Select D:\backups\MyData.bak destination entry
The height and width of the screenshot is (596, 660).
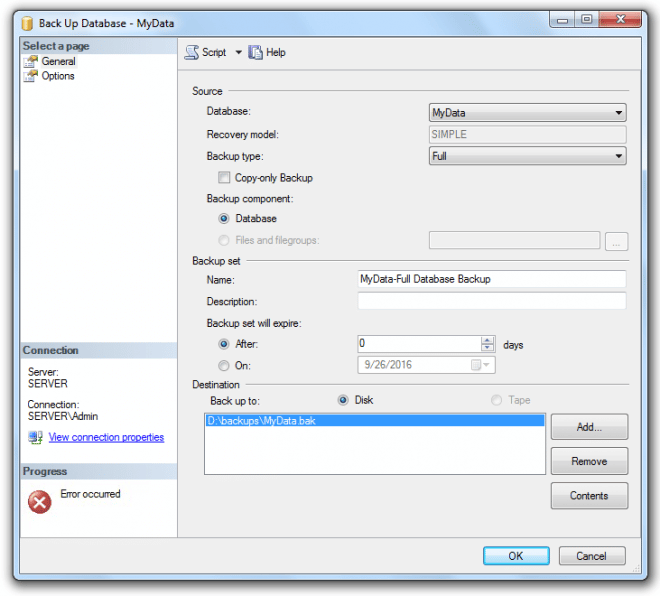tap(375, 421)
